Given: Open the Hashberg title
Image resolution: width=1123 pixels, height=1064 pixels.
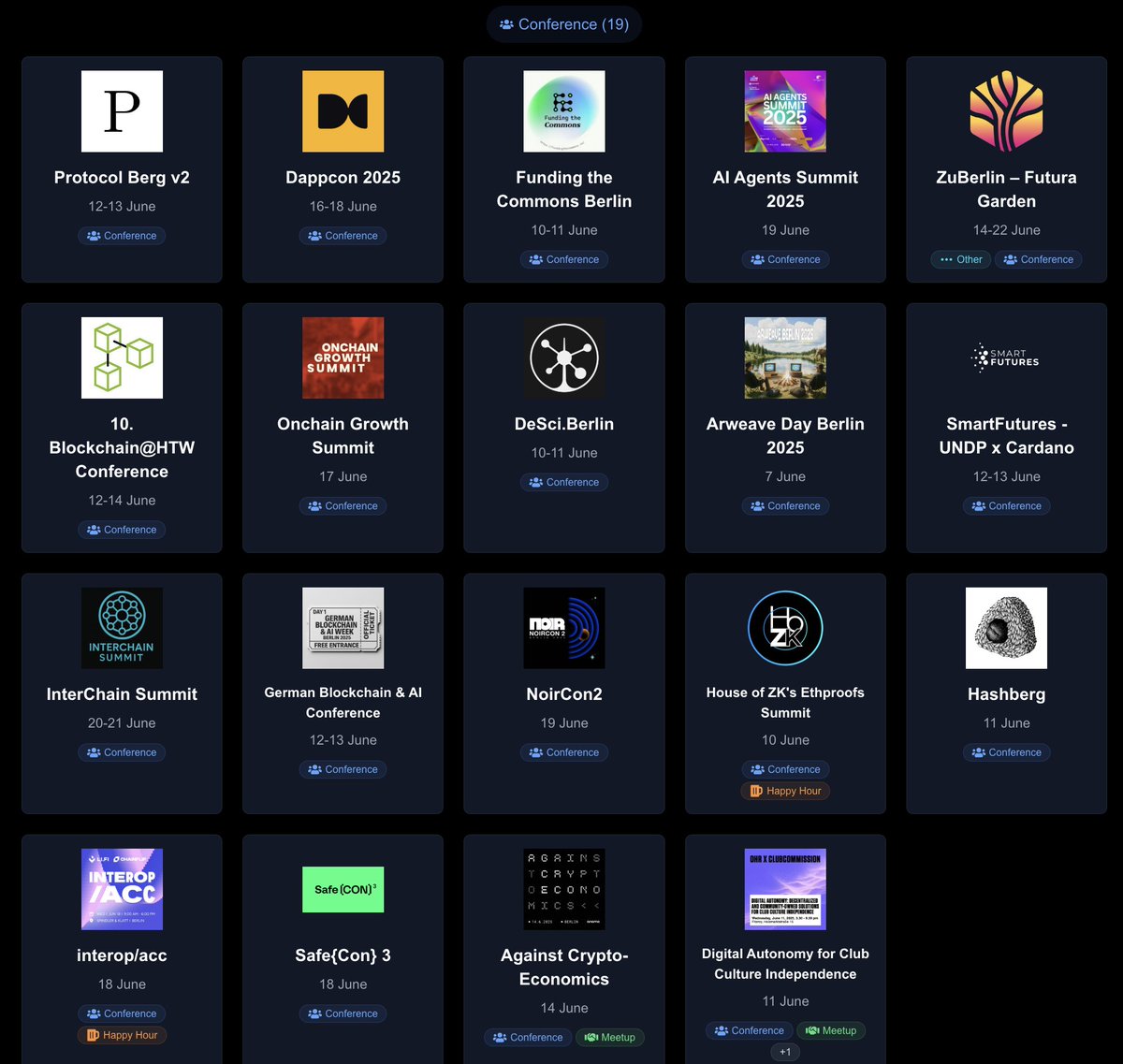Looking at the screenshot, I should click(1006, 694).
